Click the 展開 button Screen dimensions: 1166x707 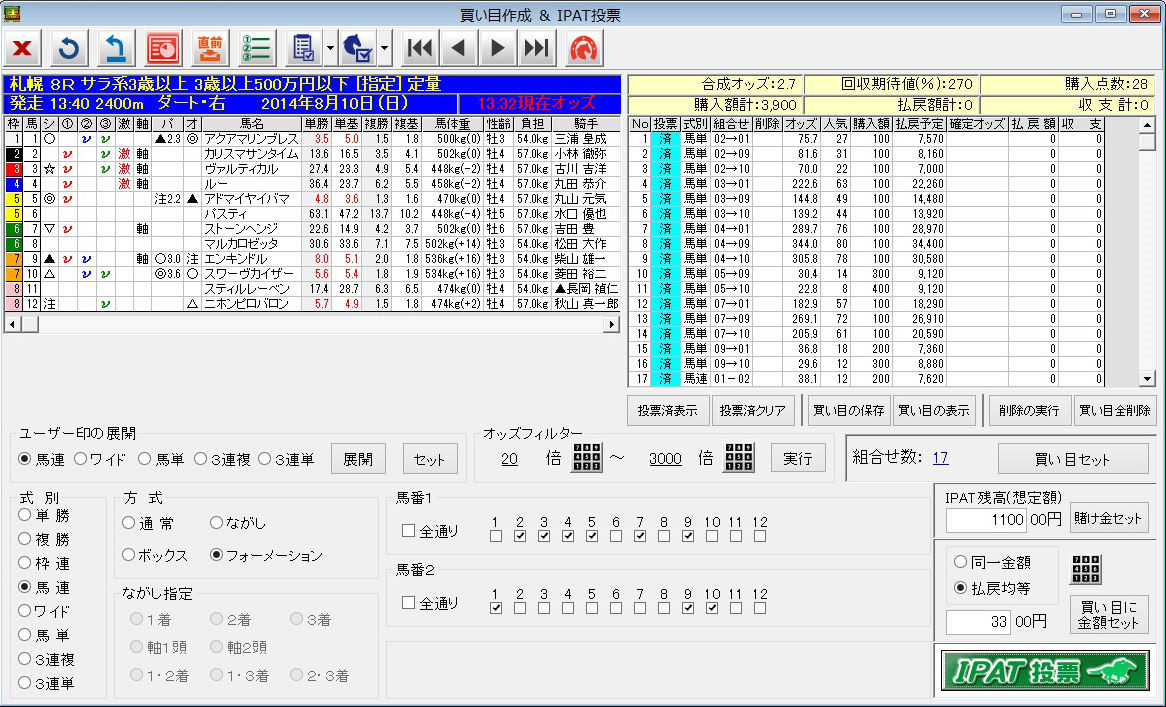pyautogui.click(x=358, y=459)
